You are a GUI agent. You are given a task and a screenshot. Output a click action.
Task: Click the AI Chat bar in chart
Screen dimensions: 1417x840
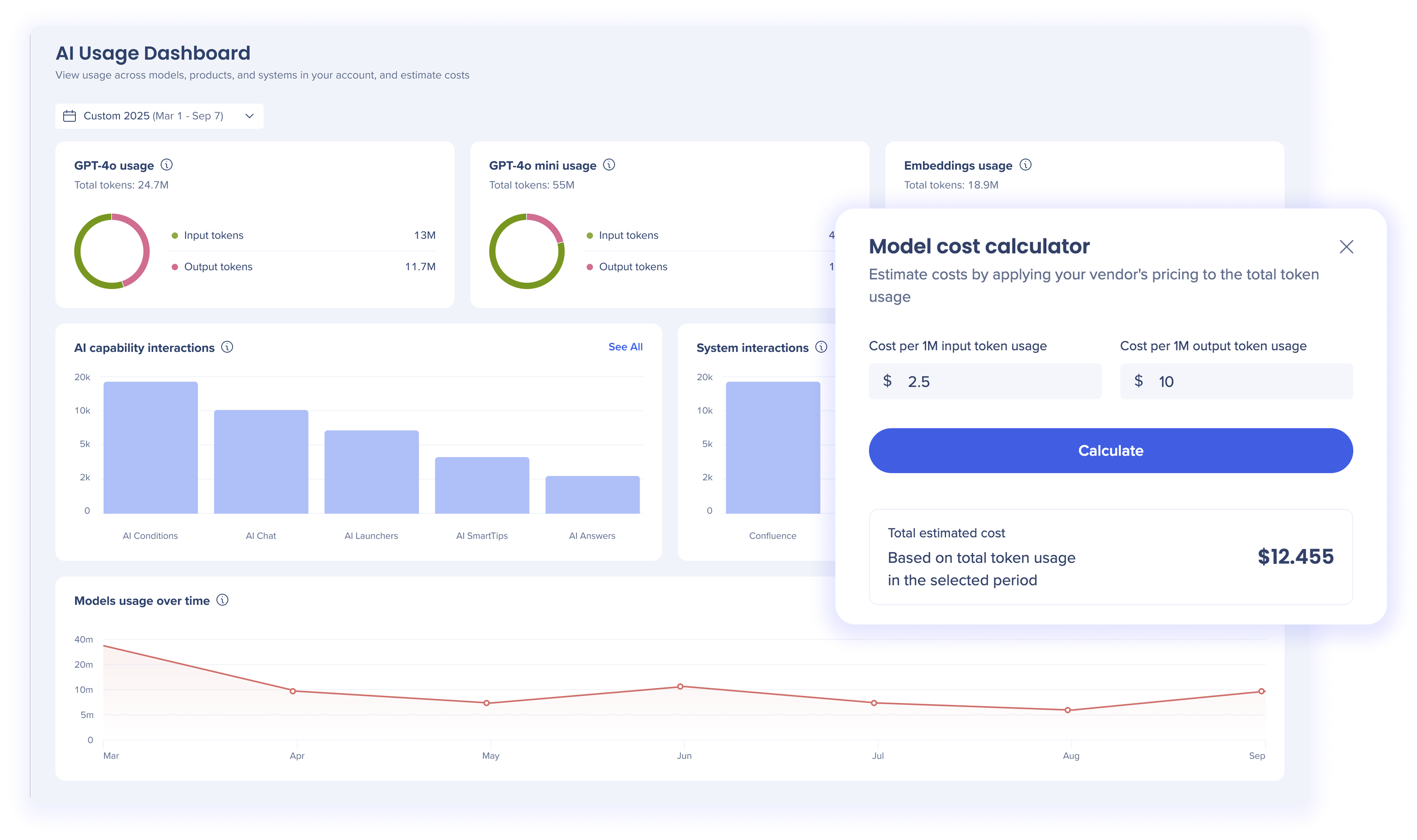[x=261, y=462]
